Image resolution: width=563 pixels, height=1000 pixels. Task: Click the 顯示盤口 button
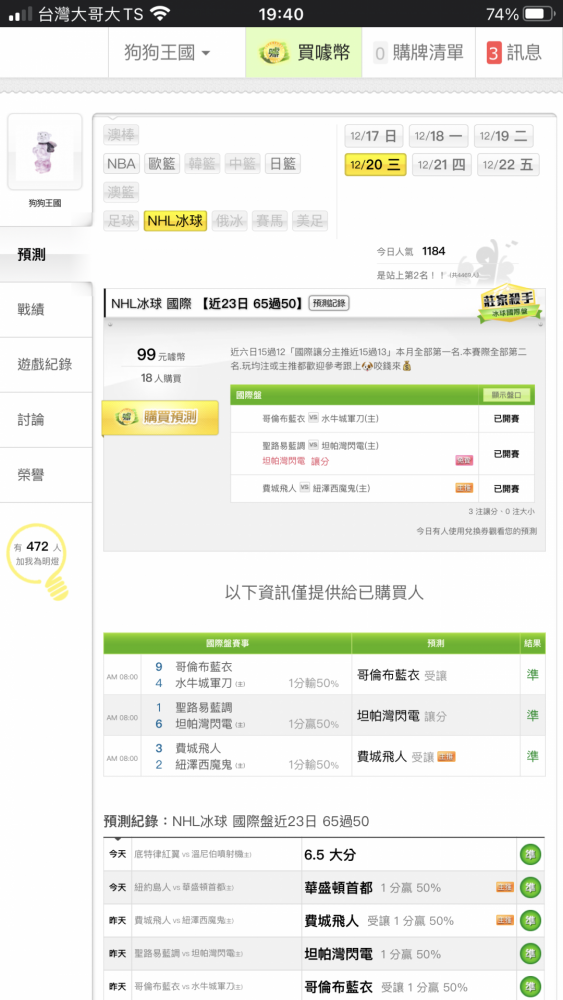(x=506, y=395)
